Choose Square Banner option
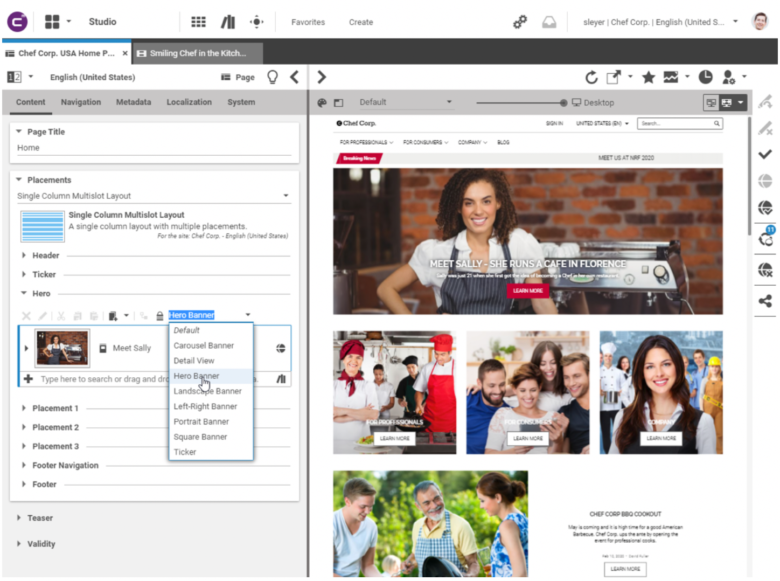This screenshot has width=780, height=581. (211, 437)
